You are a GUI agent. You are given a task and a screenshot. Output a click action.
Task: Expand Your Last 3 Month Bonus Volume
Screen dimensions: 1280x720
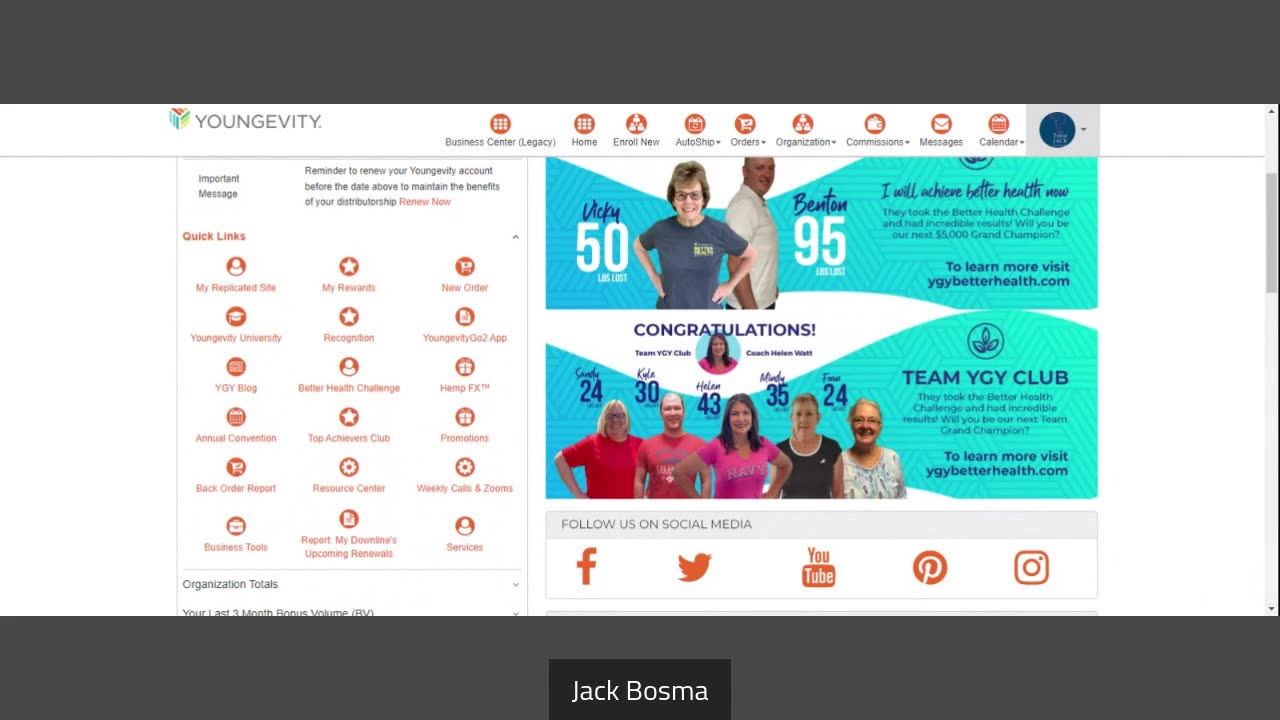click(x=515, y=612)
